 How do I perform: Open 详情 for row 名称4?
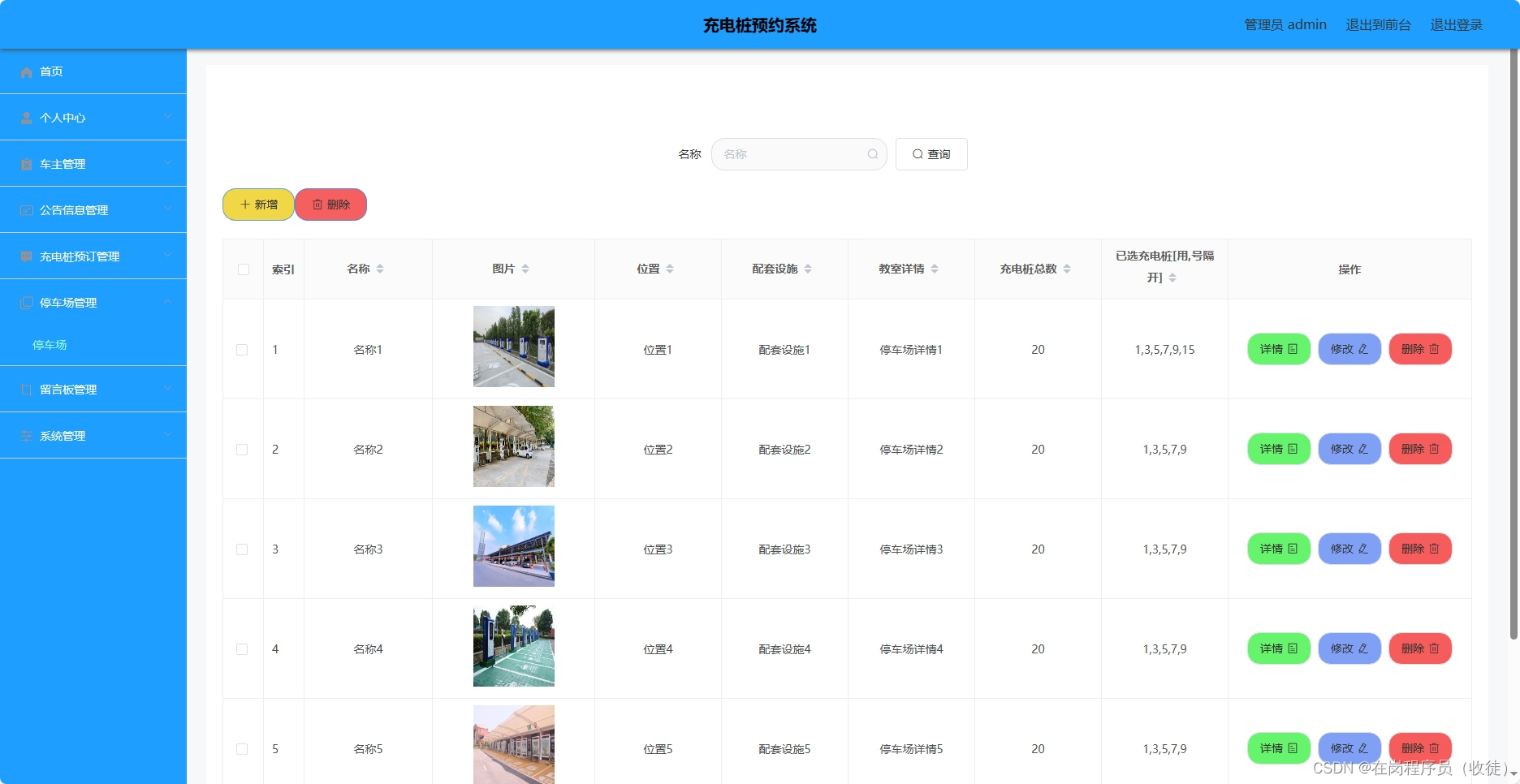[x=1279, y=648]
